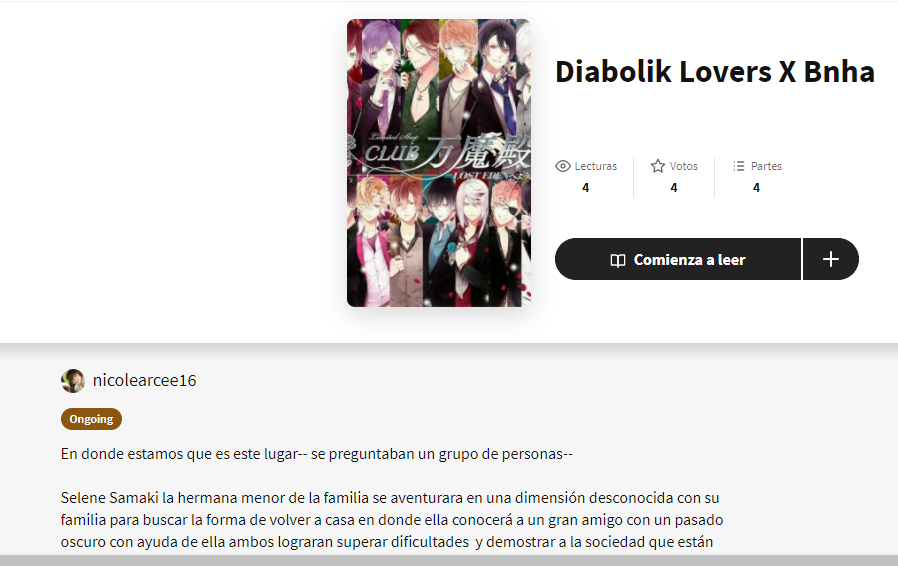898x566 pixels.
Task: Start reading with Comienza a leer
Action: click(678, 260)
